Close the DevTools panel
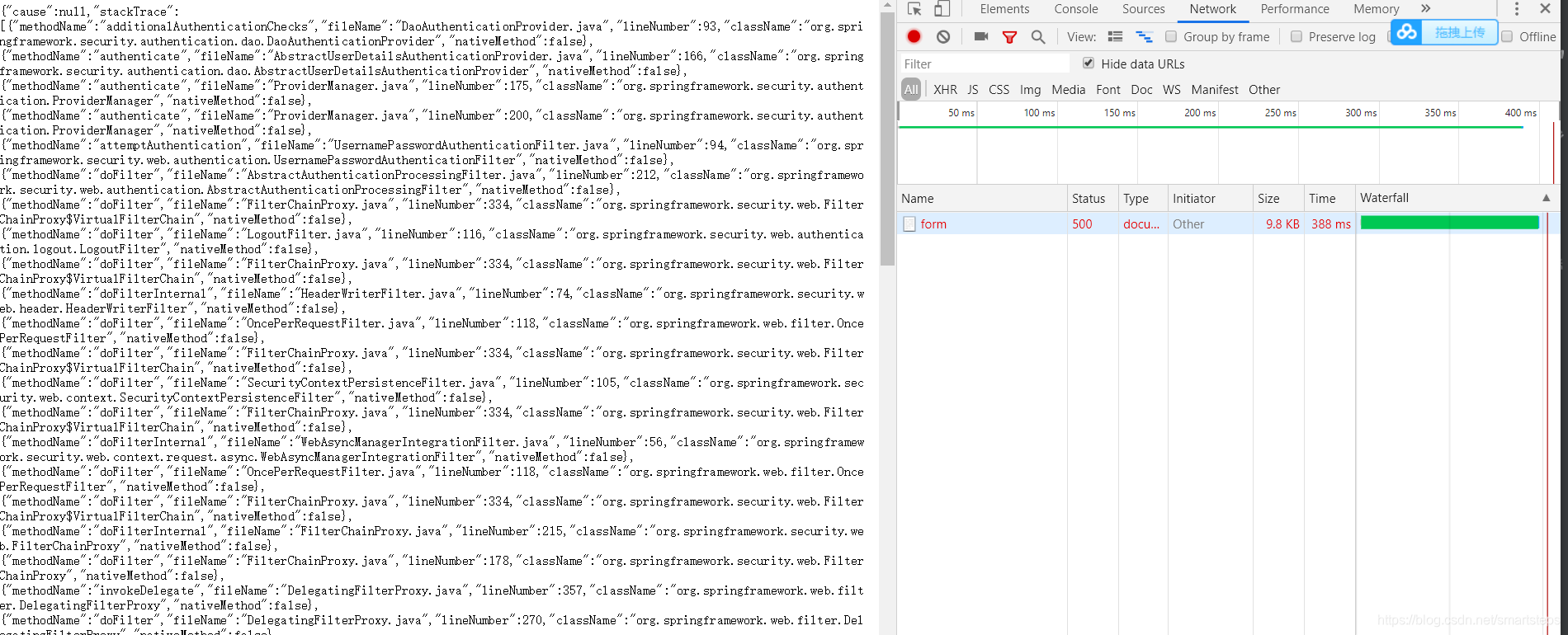Image resolution: width=1568 pixels, height=635 pixels. point(1545,8)
